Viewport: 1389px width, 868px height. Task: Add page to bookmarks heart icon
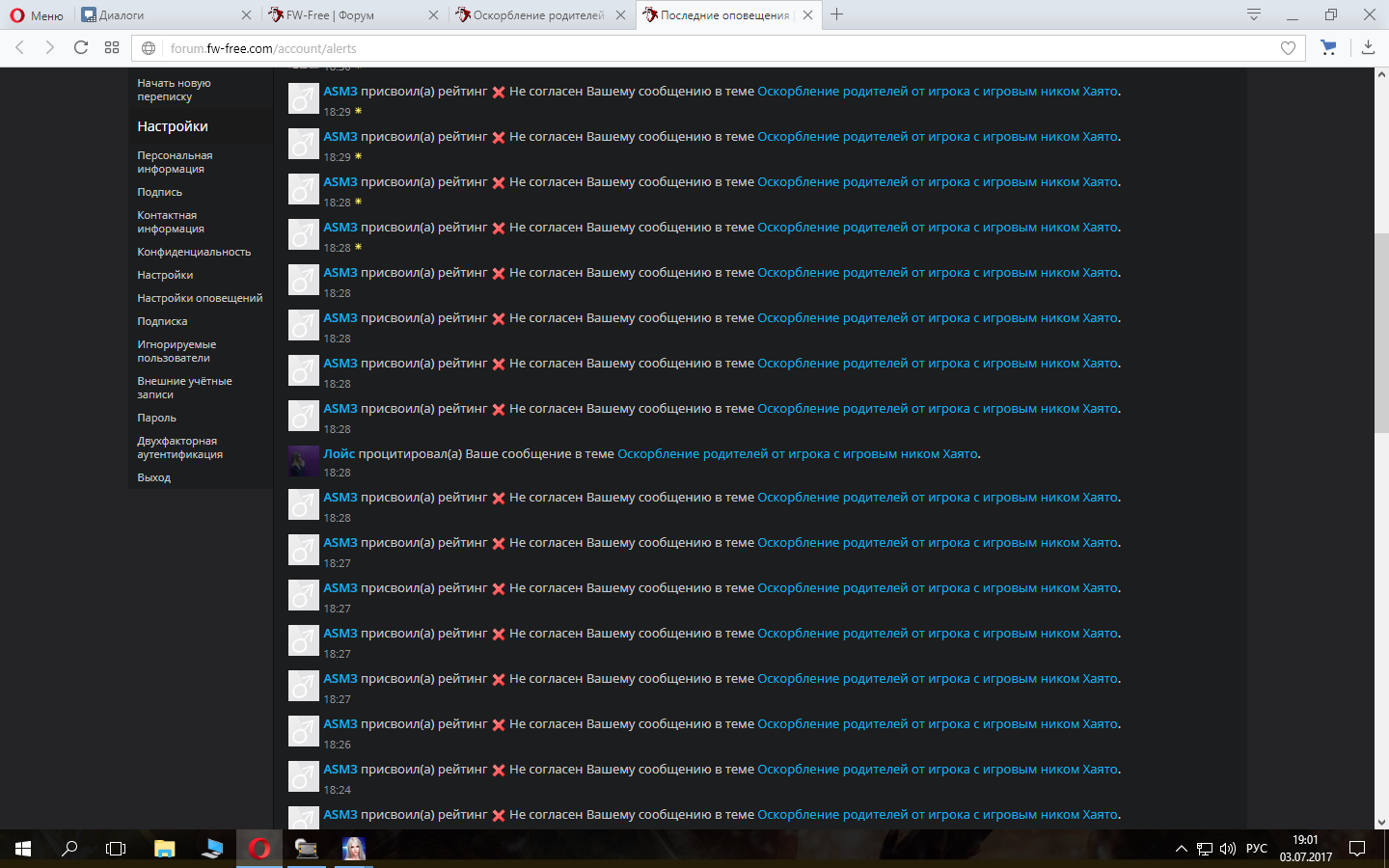(x=1288, y=48)
